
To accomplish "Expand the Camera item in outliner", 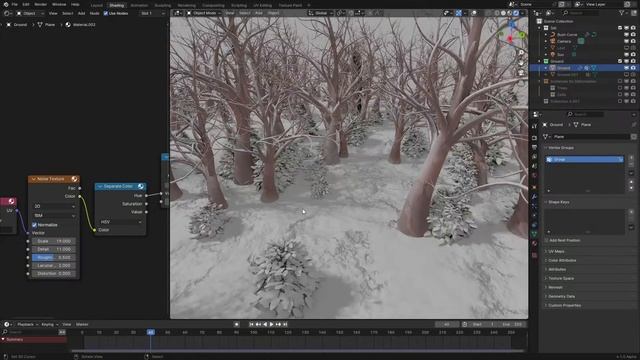I will 546,41.
